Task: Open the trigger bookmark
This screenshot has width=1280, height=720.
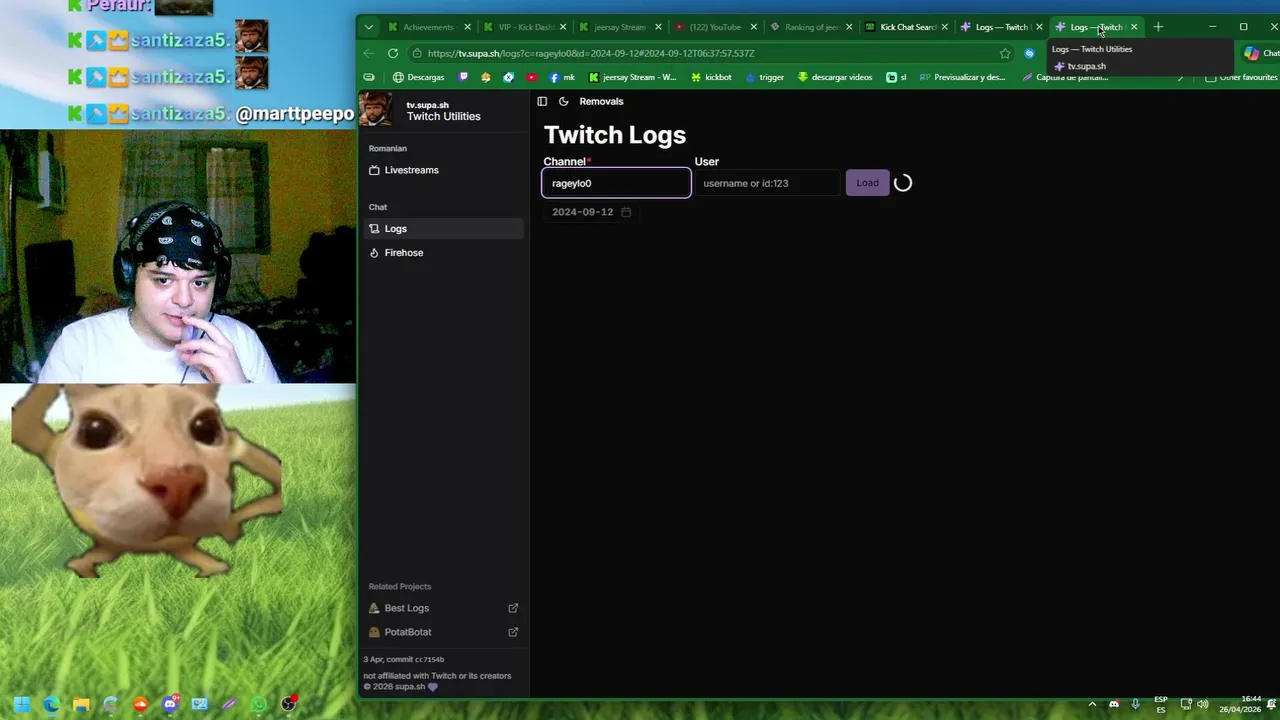Action: point(764,77)
